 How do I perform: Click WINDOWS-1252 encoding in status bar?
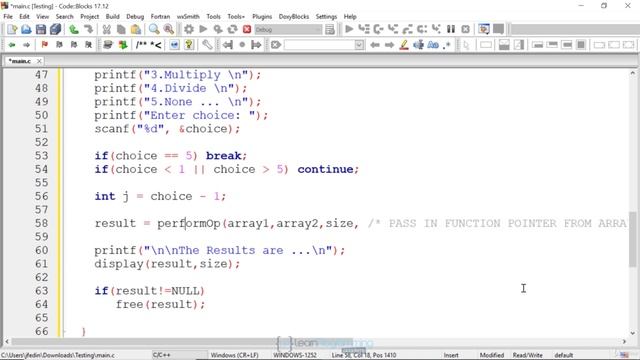tap(294, 355)
